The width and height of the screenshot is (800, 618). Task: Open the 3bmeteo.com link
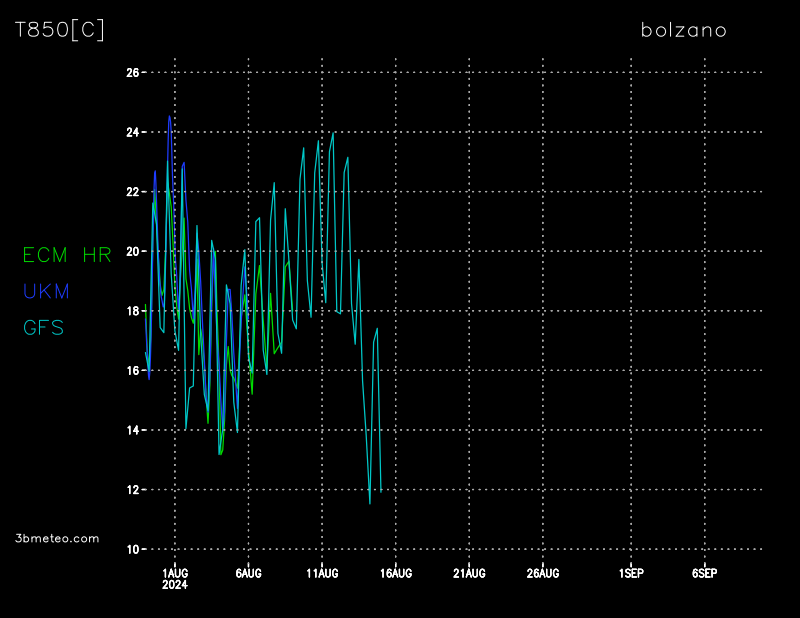57,538
